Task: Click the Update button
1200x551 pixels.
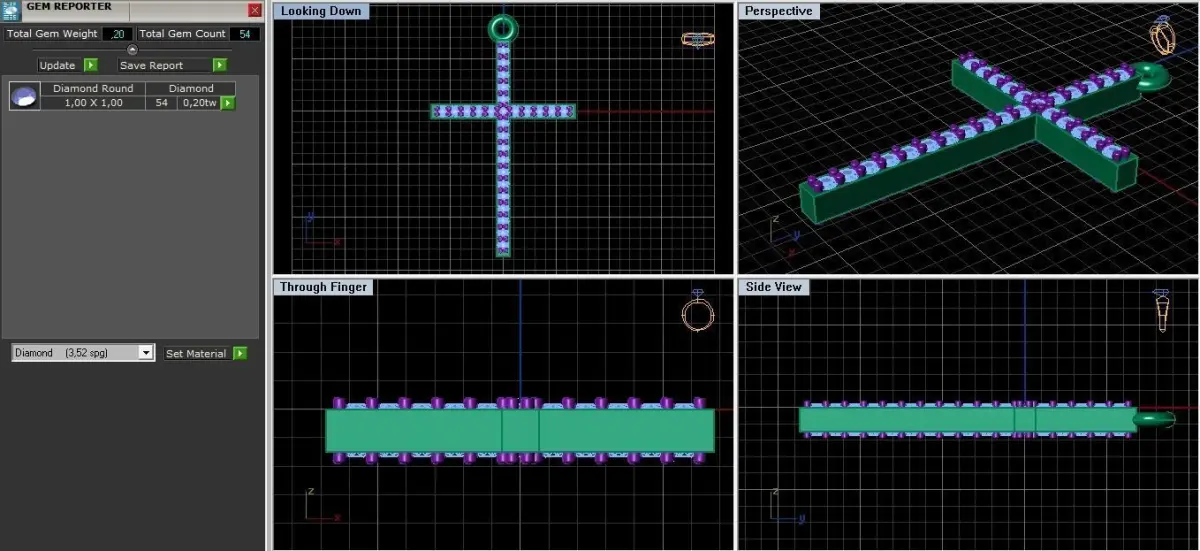Action: click(57, 65)
